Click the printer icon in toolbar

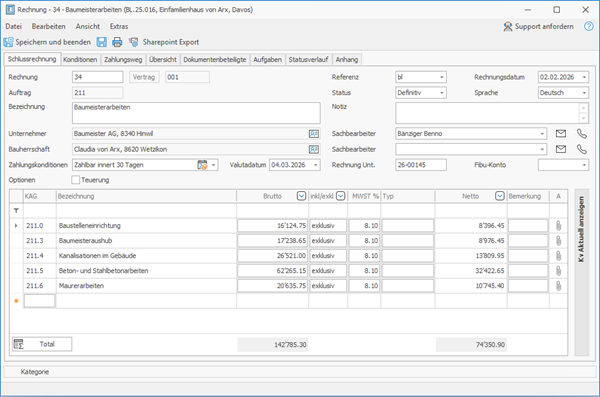(x=117, y=42)
